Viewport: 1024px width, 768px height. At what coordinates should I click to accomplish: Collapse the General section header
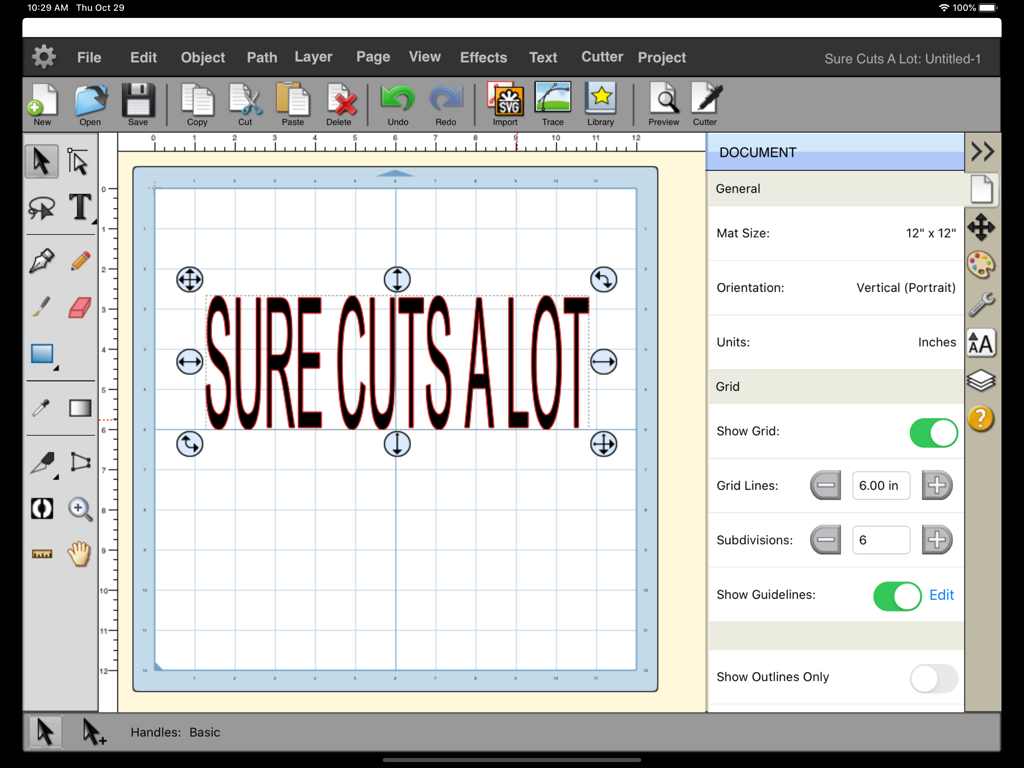[x=836, y=188]
